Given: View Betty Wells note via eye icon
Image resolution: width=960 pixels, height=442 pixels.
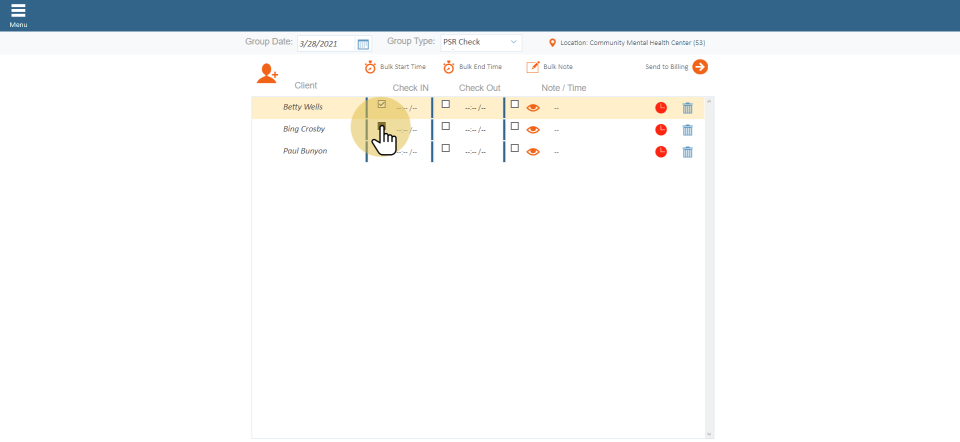Looking at the screenshot, I should click(x=533, y=108).
